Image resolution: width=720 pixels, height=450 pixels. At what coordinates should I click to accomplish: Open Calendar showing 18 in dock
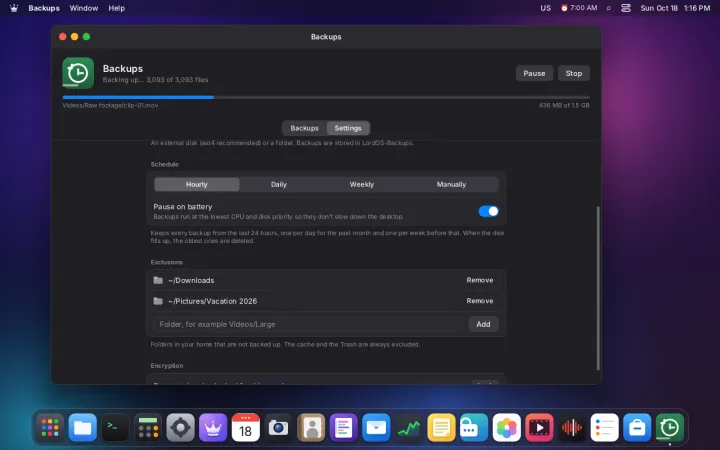coord(246,428)
